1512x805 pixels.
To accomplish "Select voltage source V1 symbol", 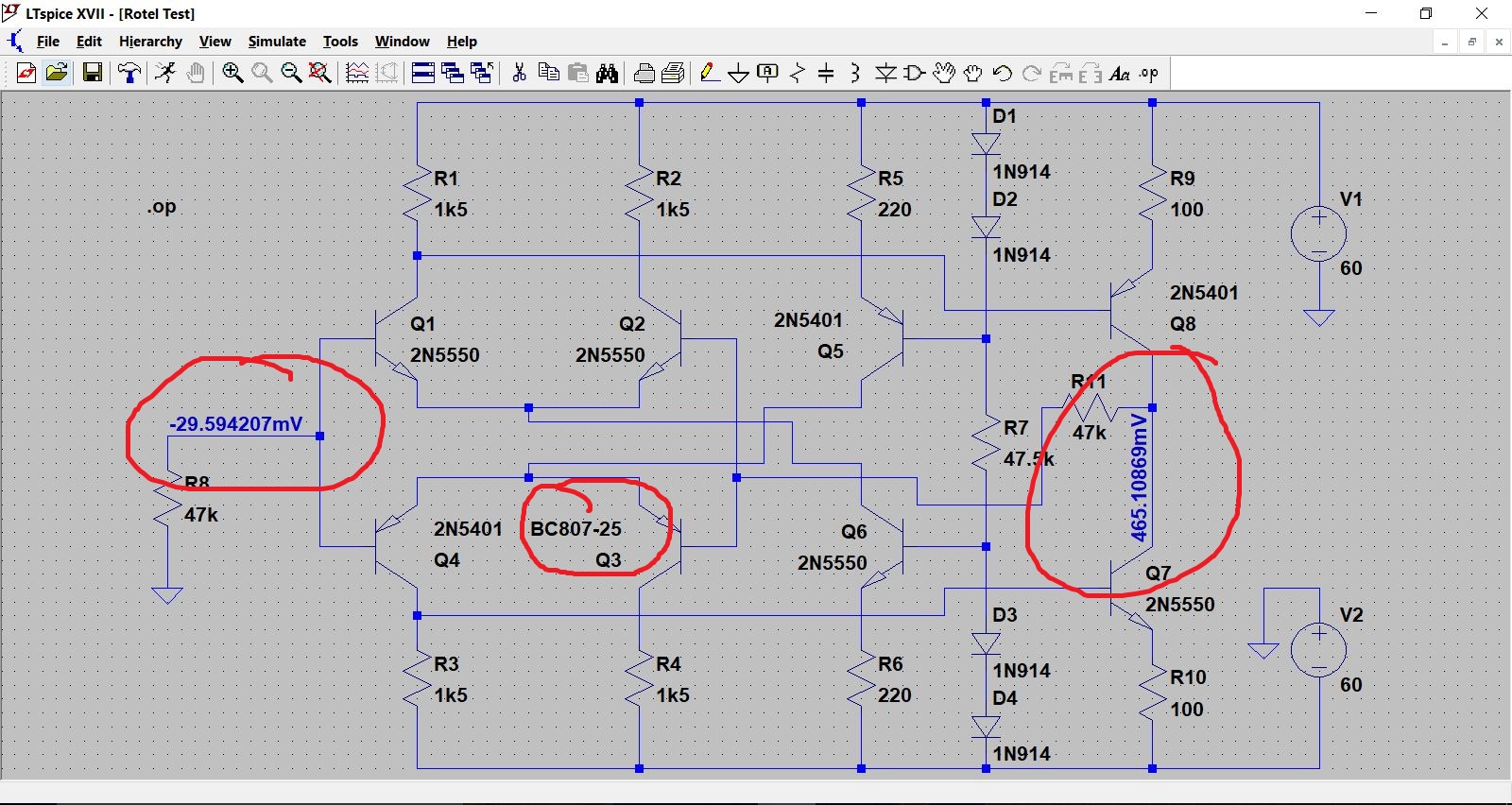I will click(1318, 232).
